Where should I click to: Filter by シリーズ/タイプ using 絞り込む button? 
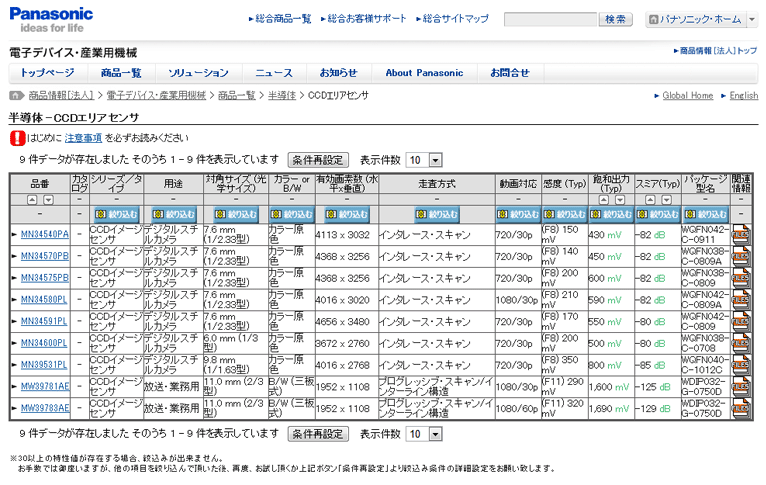point(116,214)
